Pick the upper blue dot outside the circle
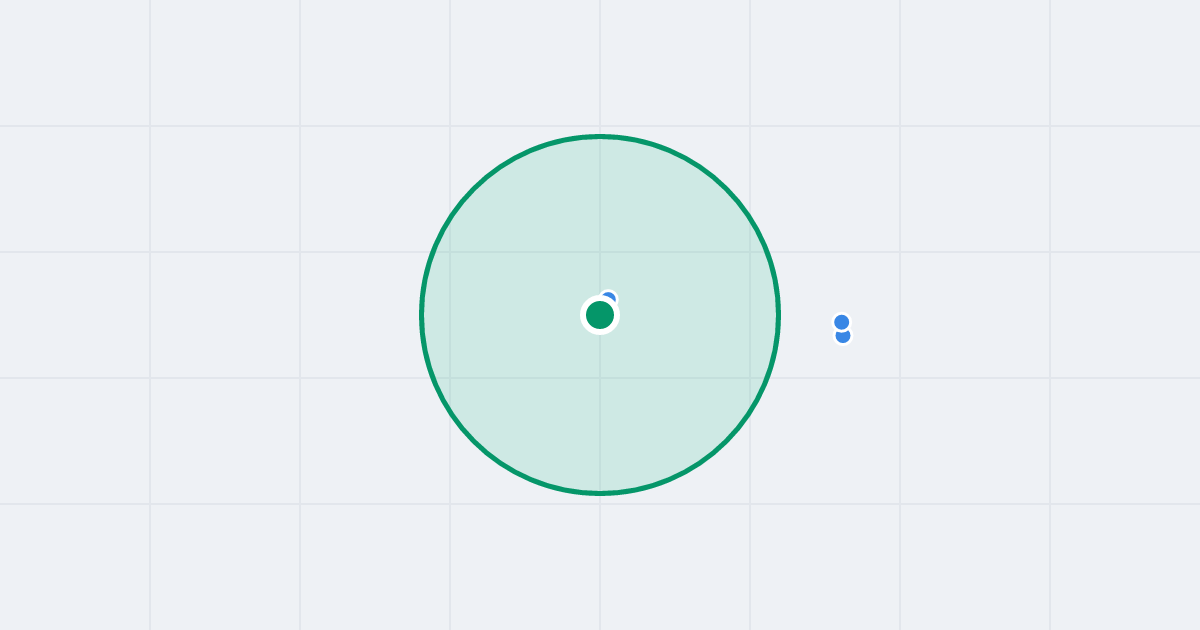Viewport: 1200px width, 630px height. pos(842,322)
